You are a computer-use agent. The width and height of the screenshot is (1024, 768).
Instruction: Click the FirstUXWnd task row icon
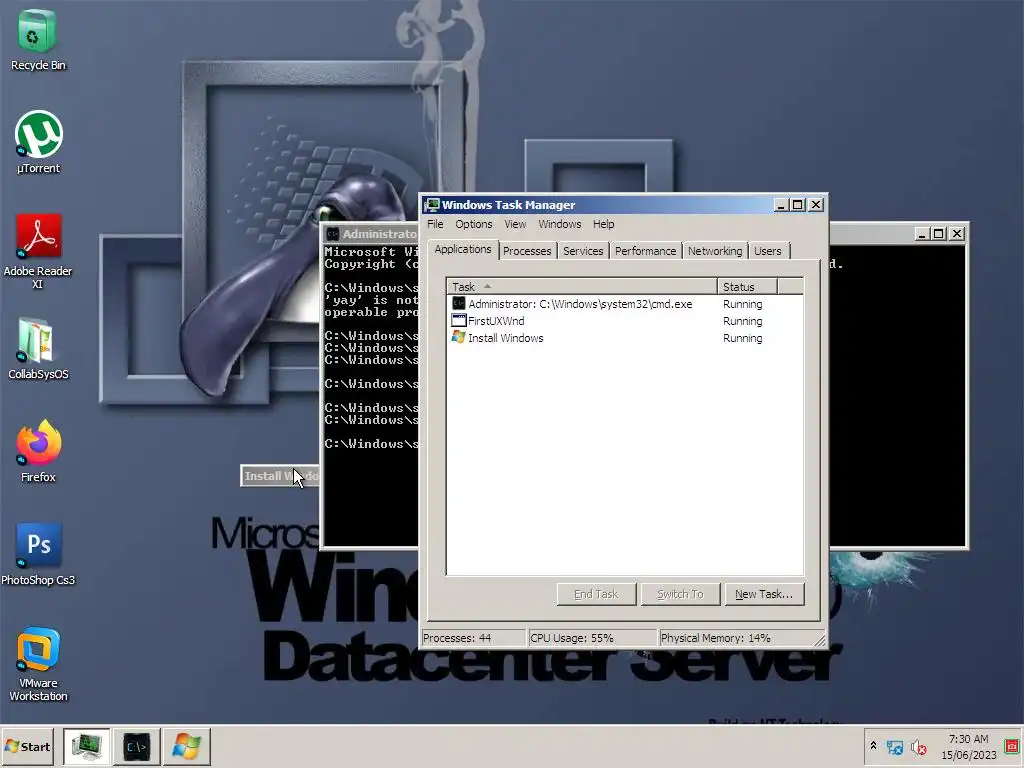click(458, 321)
